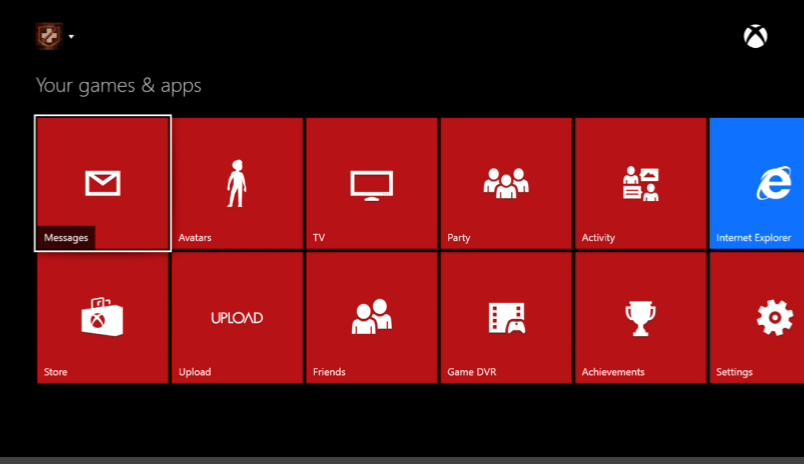Click the UPLOAD logo in the Upload tile
Screen dimensions: 804x464
(x=236, y=318)
